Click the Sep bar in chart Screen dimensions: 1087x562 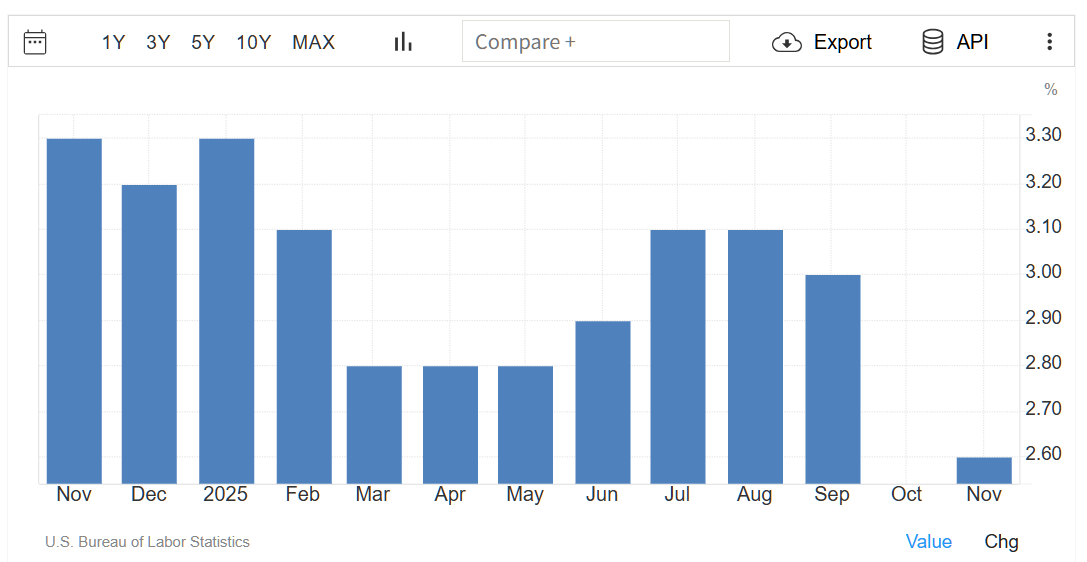(x=832, y=379)
